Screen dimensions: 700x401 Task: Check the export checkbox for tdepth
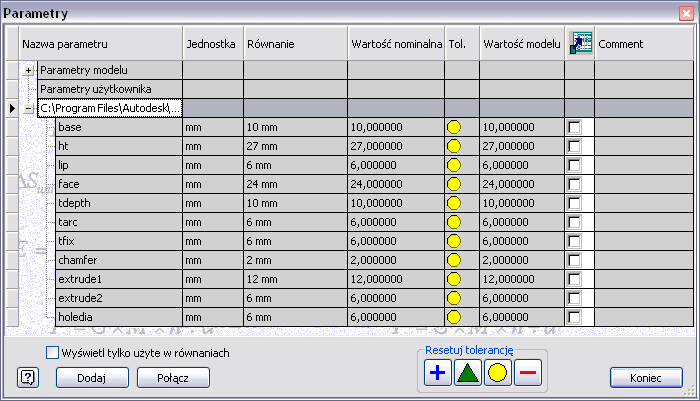tap(574, 203)
